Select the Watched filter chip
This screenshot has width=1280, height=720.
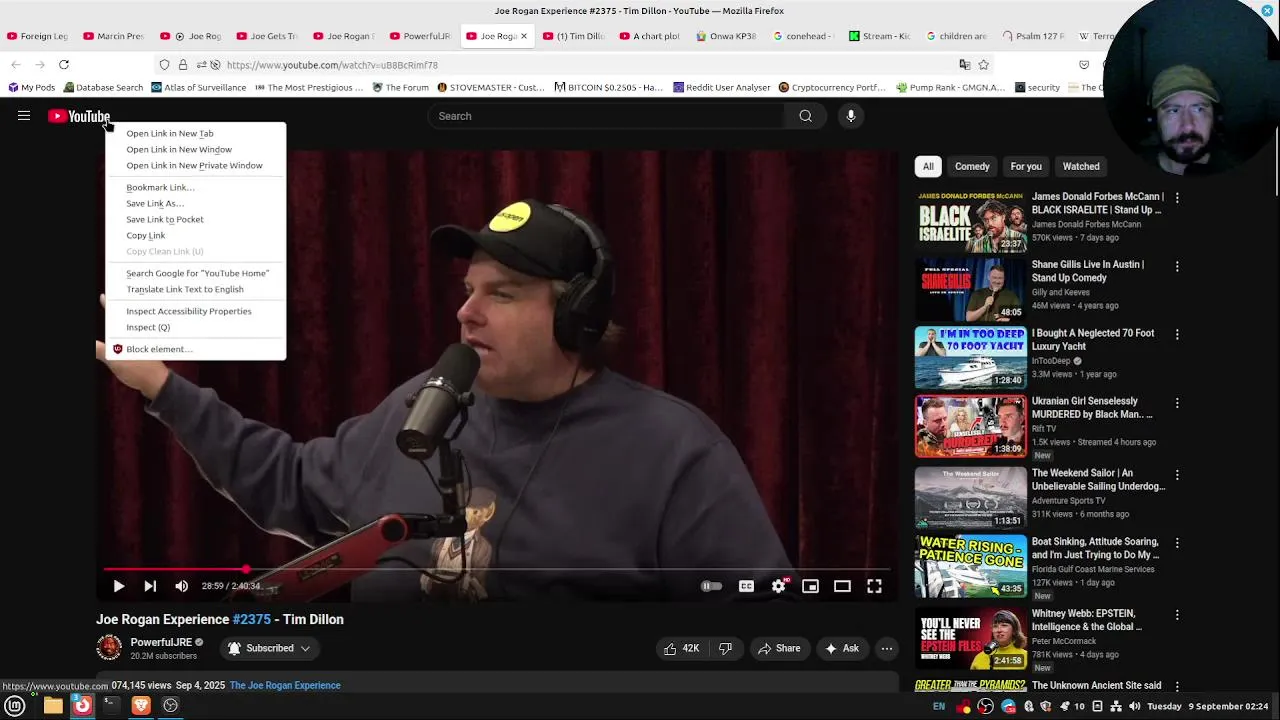pyautogui.click(x=1081, y=167)
